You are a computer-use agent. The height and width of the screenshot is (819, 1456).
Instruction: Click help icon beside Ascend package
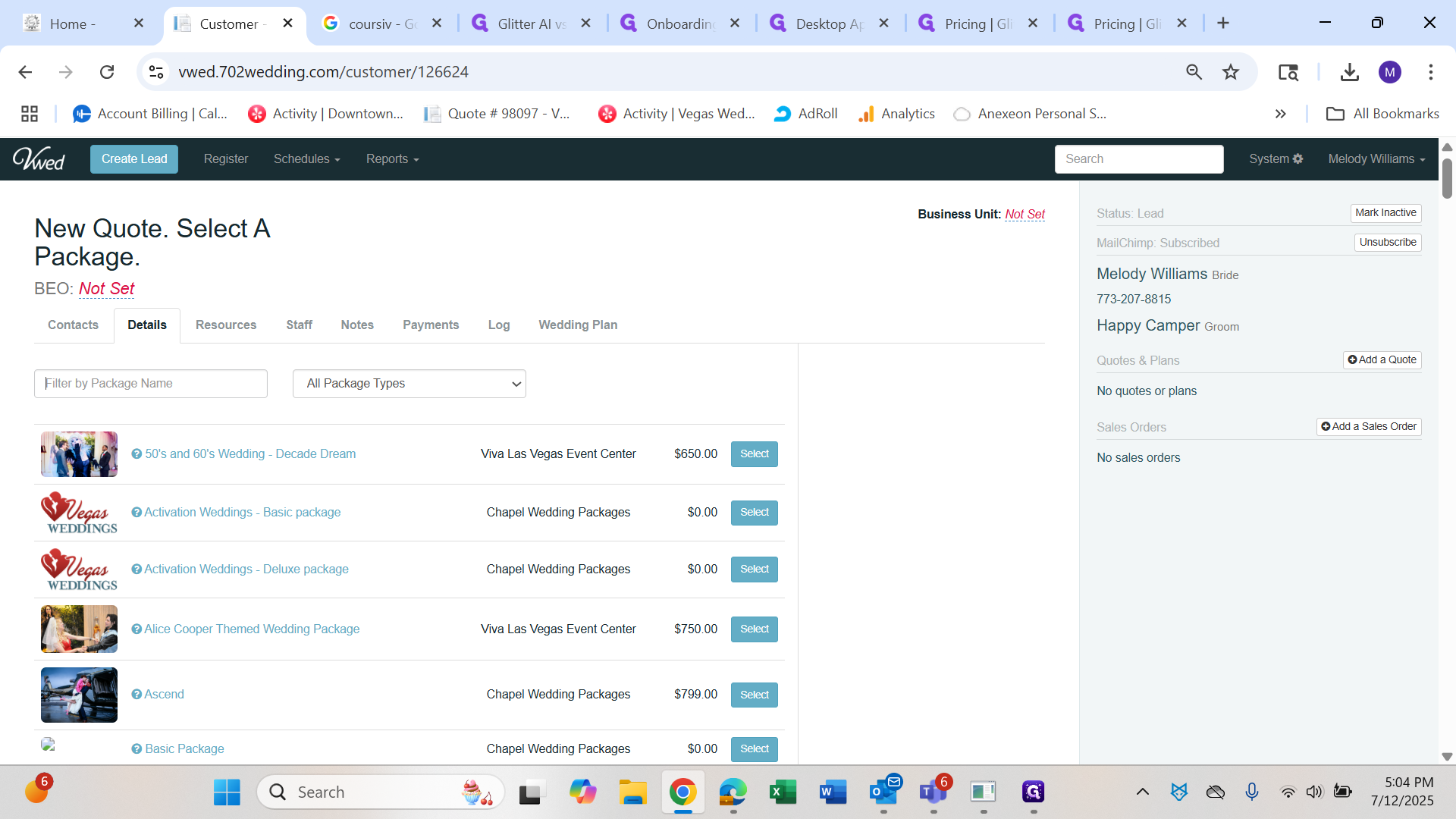tap(136, 695)
